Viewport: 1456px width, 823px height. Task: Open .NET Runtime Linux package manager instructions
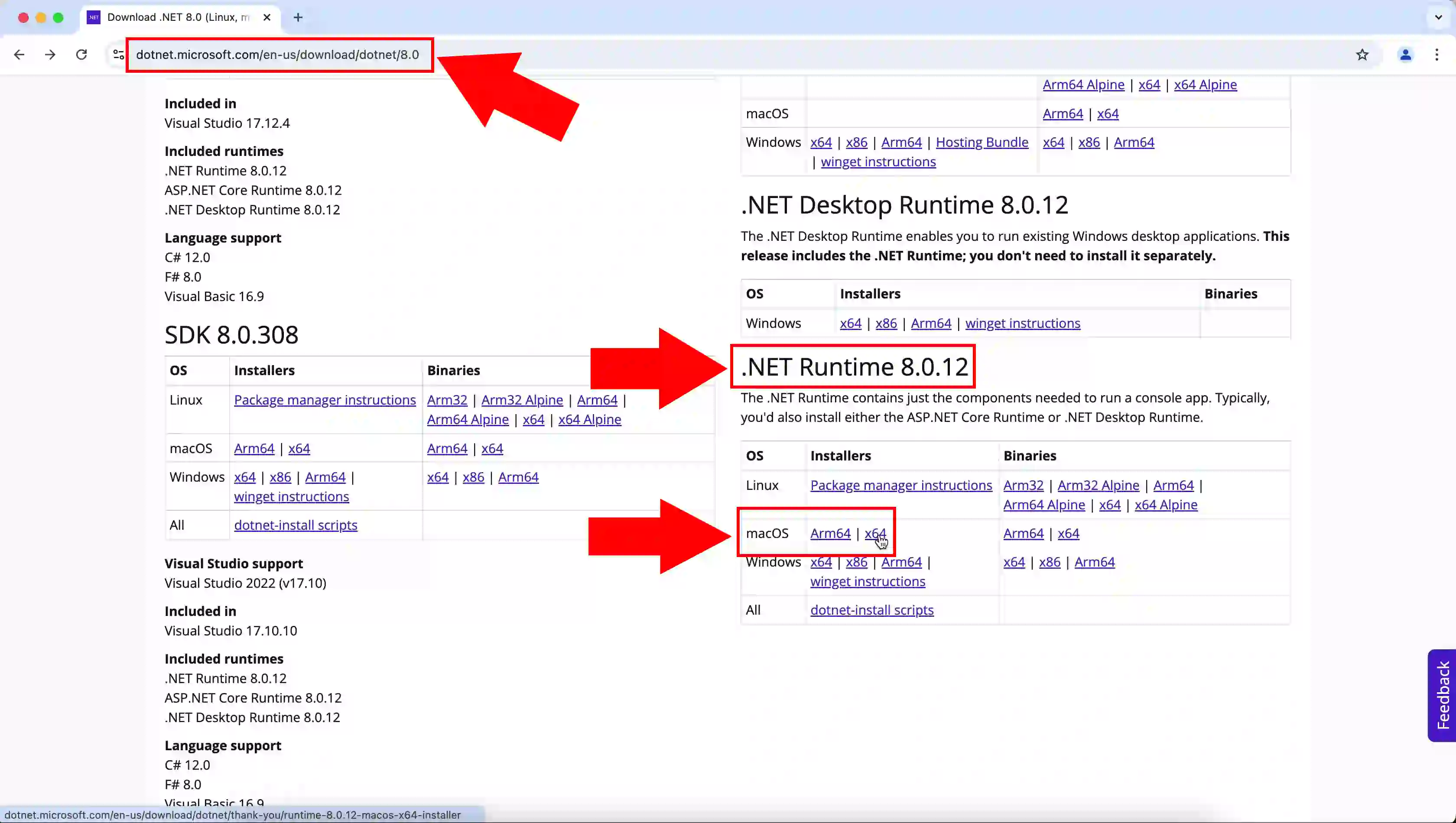(x=901, y=485)
